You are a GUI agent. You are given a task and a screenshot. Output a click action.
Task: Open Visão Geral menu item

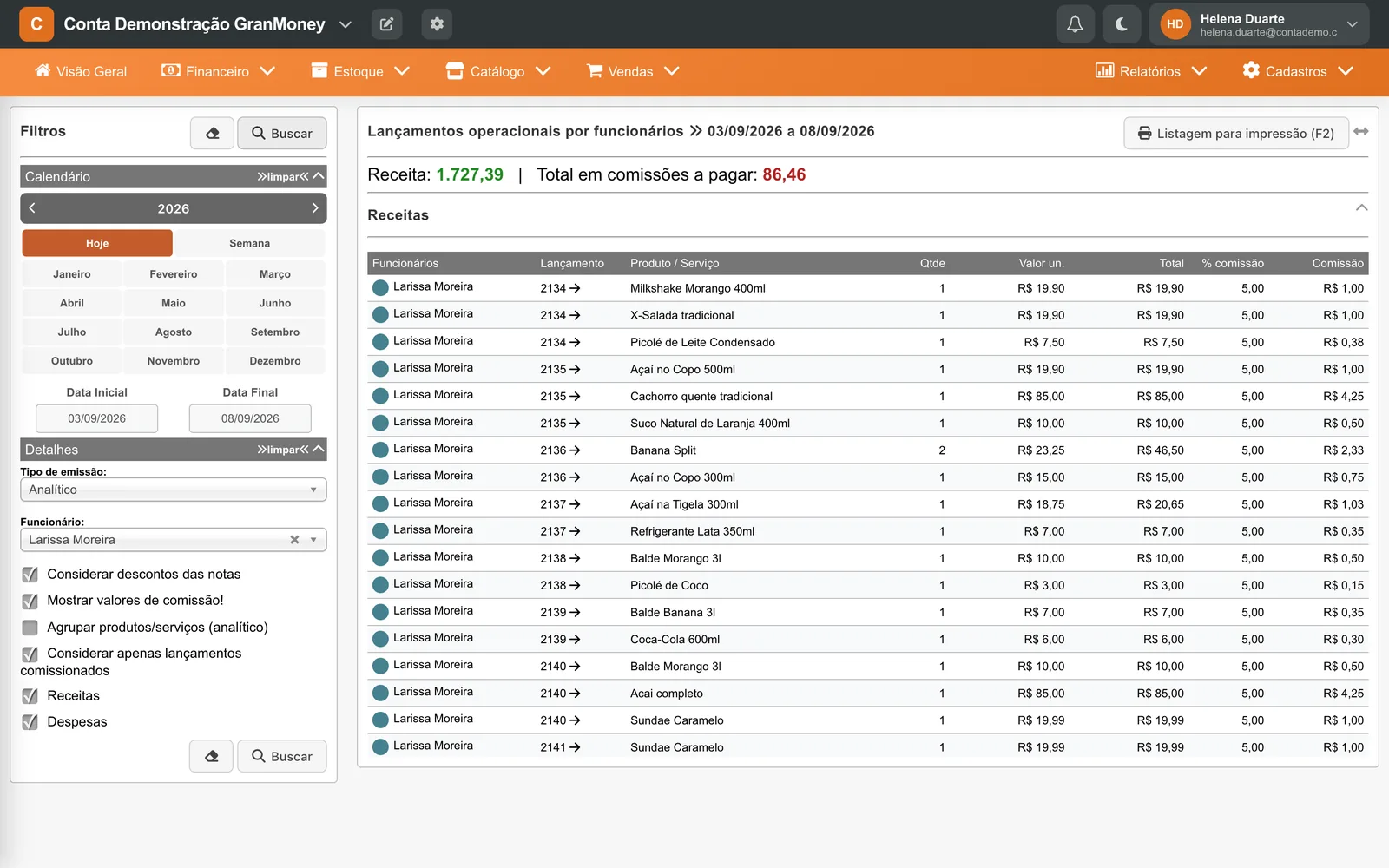pyautogui.click(x=81, y=71)
